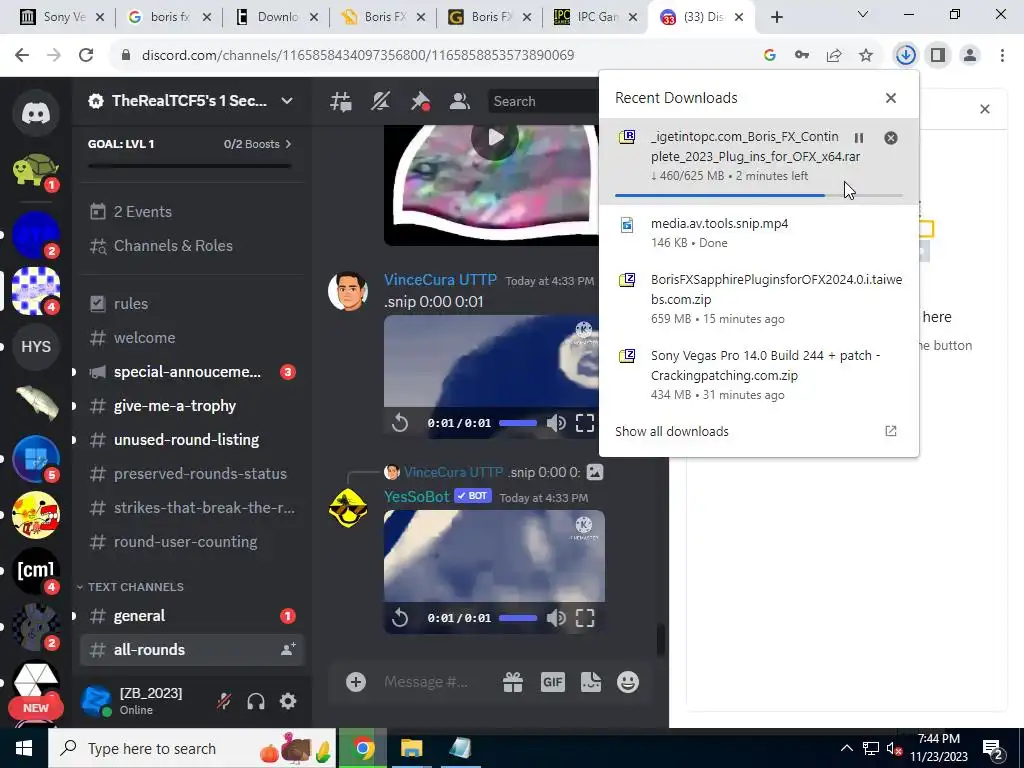Open Chrome tab search dropdown
Viewport: 1024px width, 768px height.
coord(863,14)
